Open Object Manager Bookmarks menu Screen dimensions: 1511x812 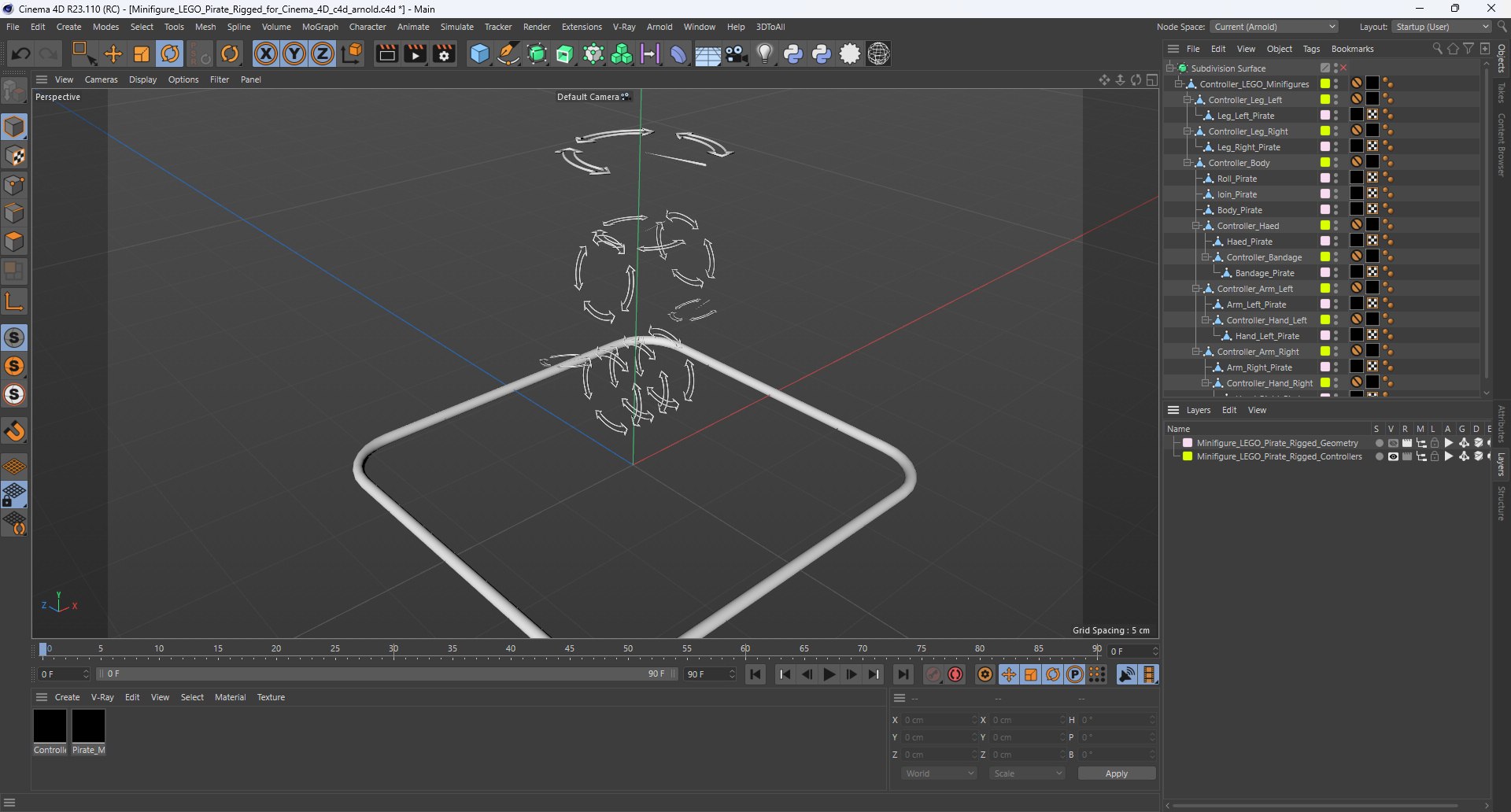(1352, 49)
